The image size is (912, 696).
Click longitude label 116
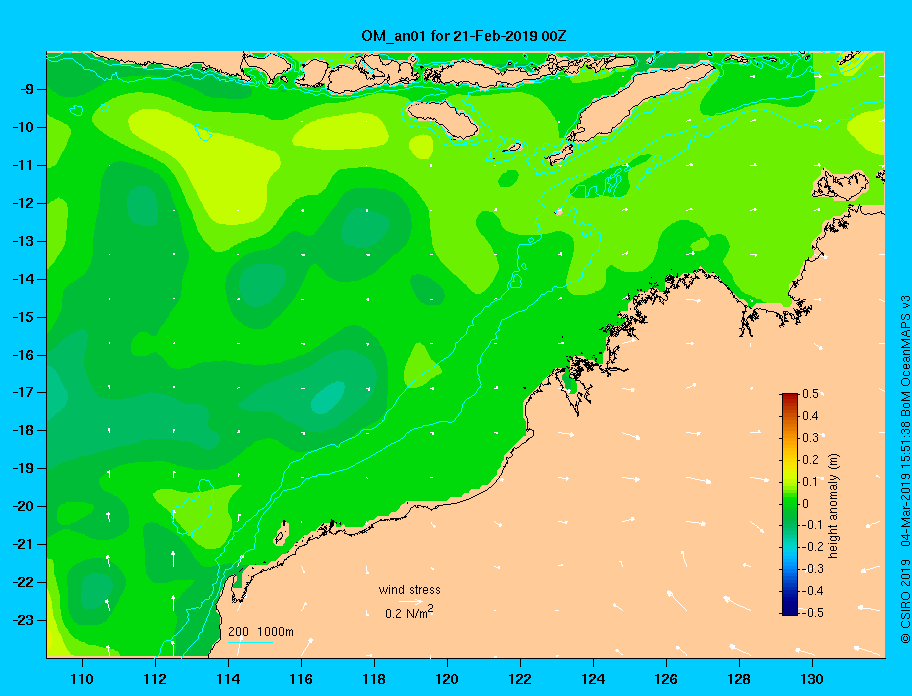[301, 679]
